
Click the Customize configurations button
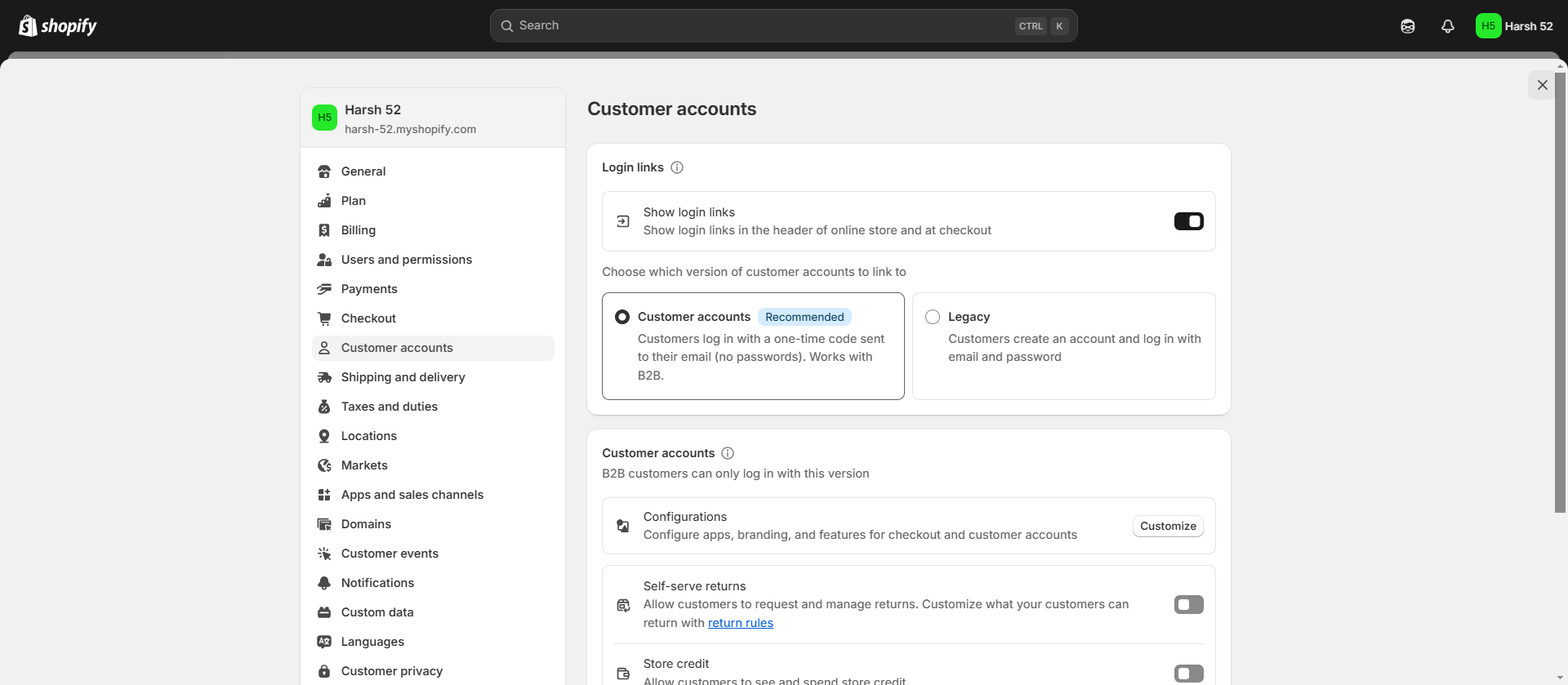point(1168,527)
